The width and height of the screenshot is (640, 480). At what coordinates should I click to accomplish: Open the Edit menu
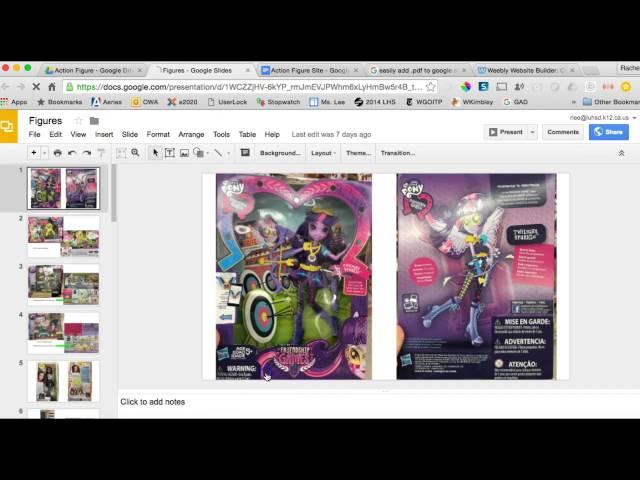[x=56, y=134]
